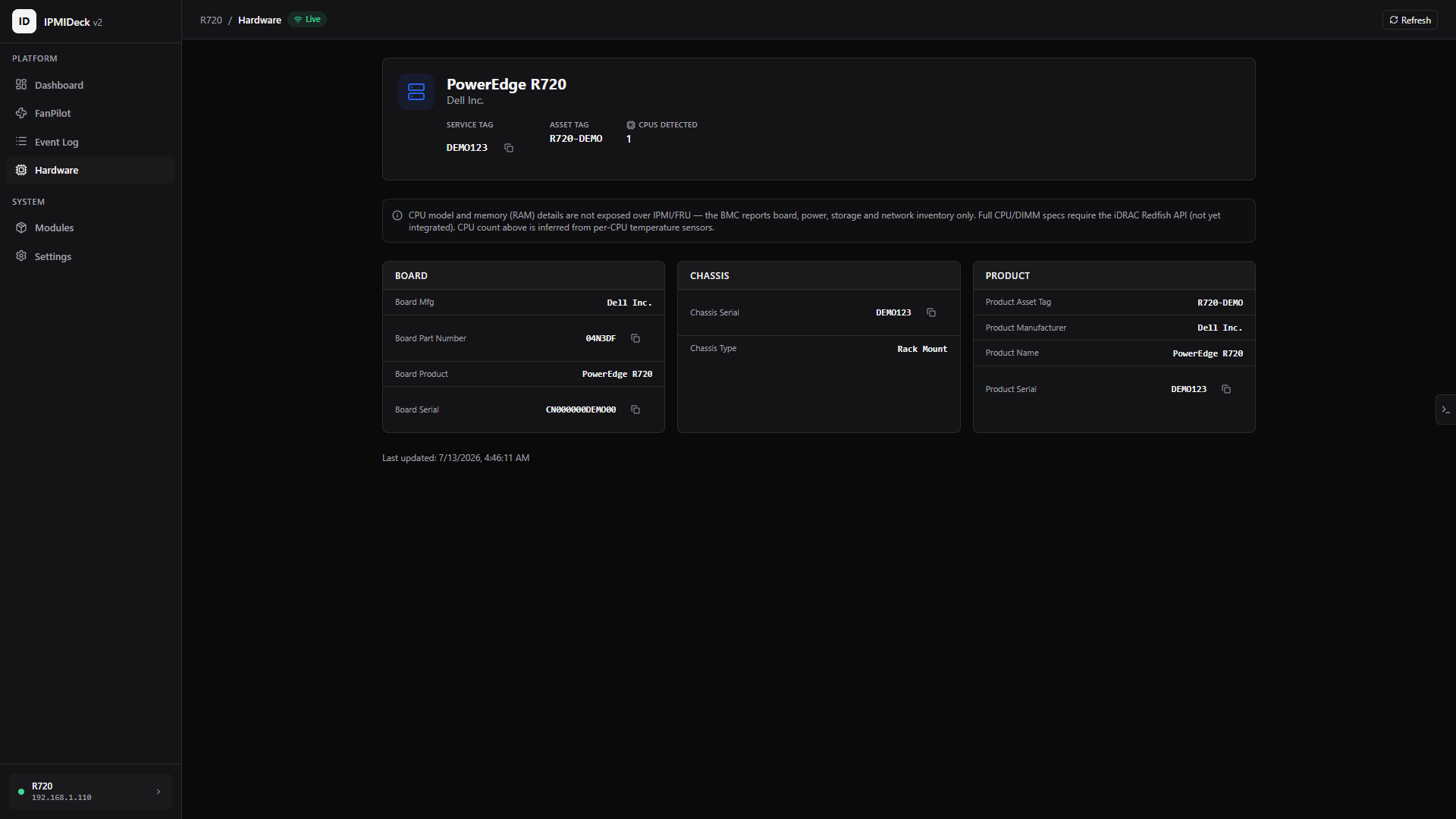
Task: Click the info icon in the notice
Action: (x=397, y=215)
